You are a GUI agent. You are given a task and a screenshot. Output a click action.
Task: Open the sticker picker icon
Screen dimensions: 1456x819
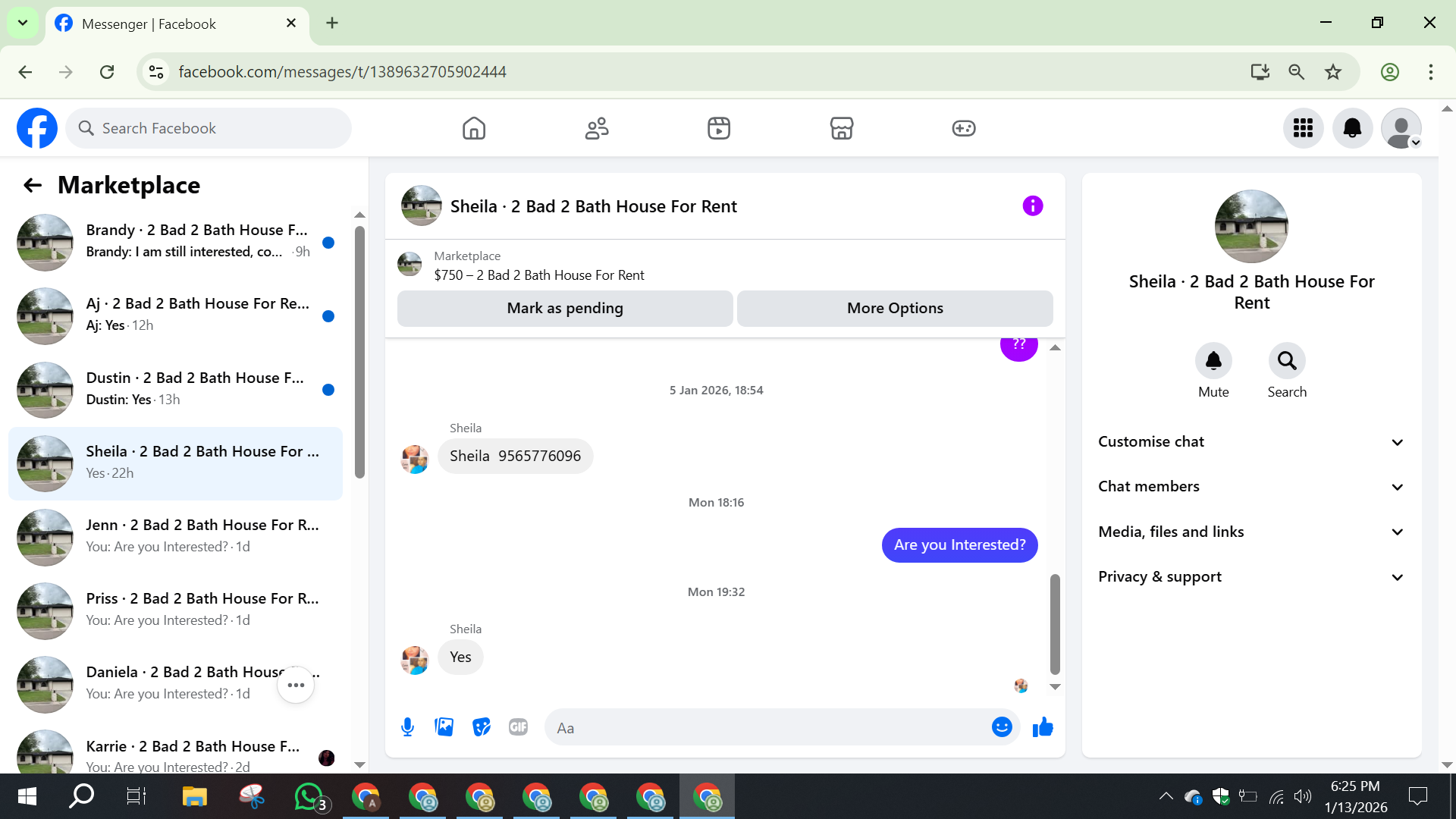click(482, 728)
